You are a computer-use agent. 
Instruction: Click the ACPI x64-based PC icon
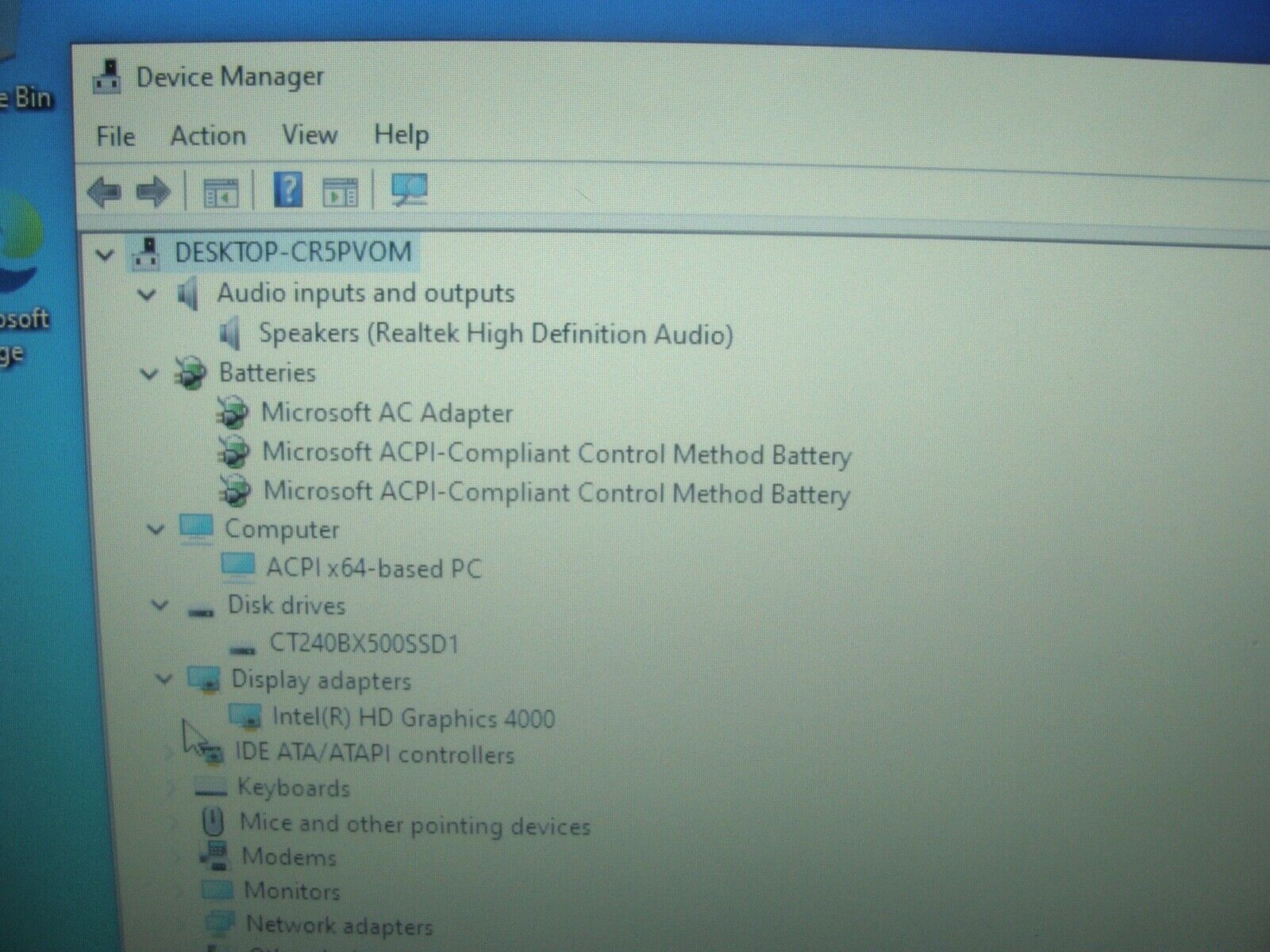pyautogui.click(x=238, y=567)
